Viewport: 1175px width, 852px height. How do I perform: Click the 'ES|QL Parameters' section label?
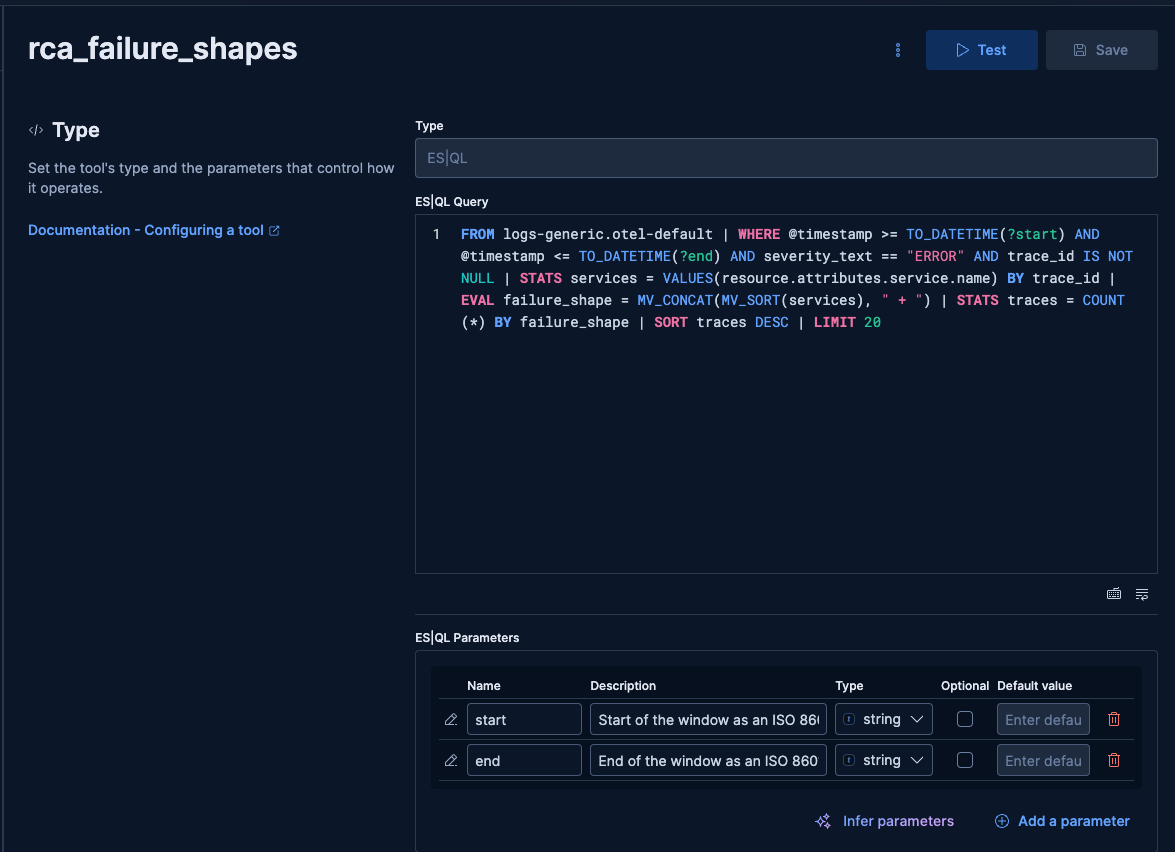(x=467, y=638)
